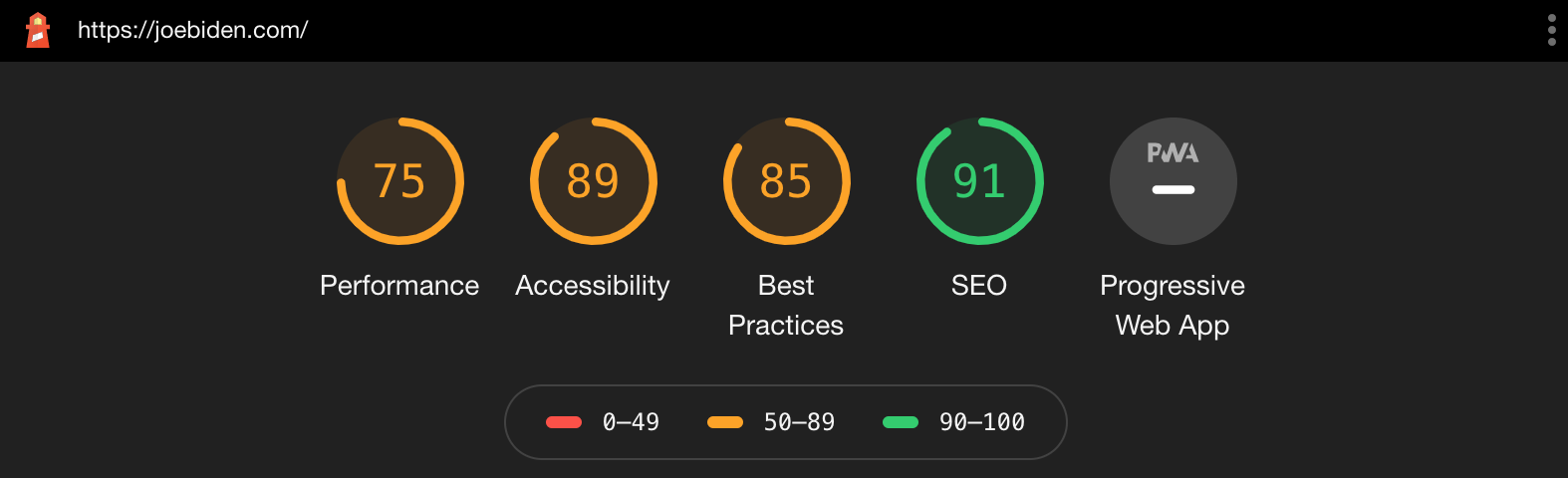The height and width of the screenshot is (478, 1568).
Task: Click the Best Practices label
Action: (786, 306)
